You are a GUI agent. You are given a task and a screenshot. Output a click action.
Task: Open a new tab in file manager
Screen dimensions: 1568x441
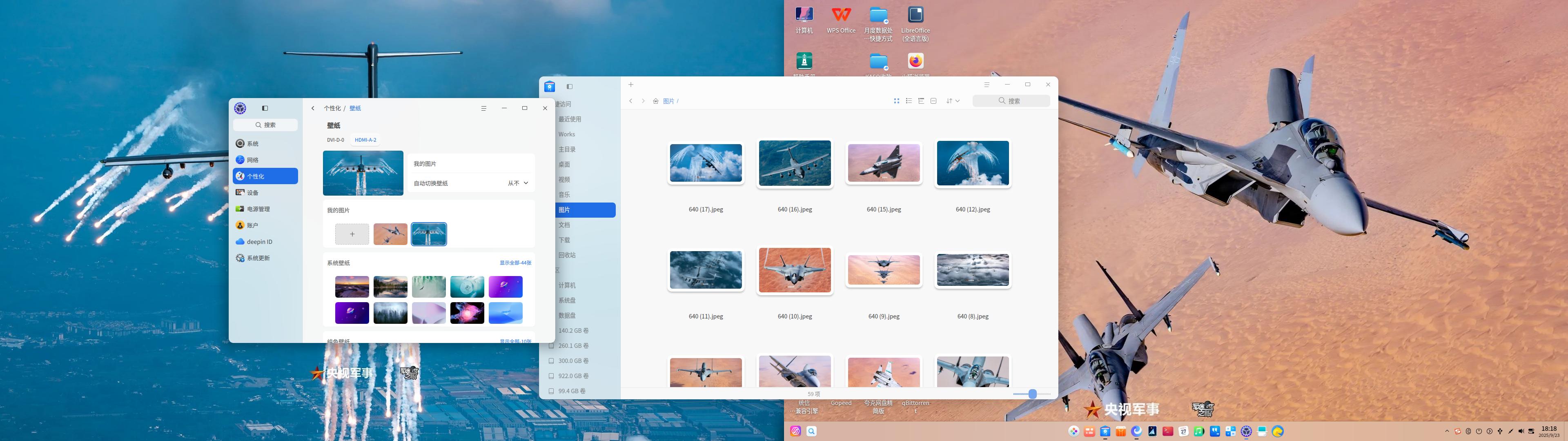coord(630,85)
